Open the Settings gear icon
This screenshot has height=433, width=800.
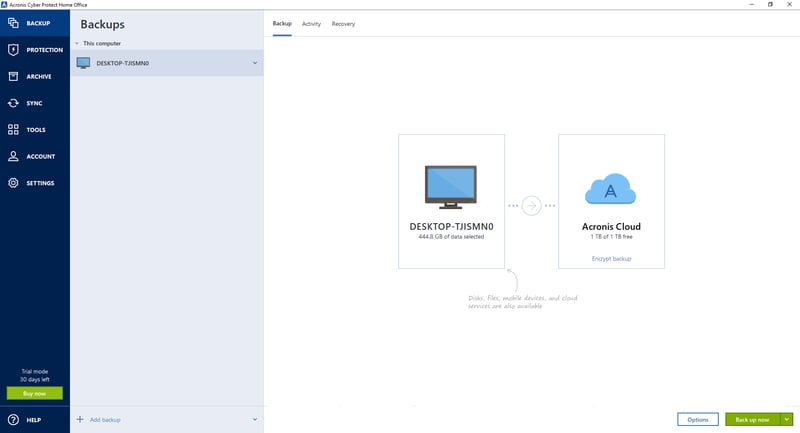[13, 183]
